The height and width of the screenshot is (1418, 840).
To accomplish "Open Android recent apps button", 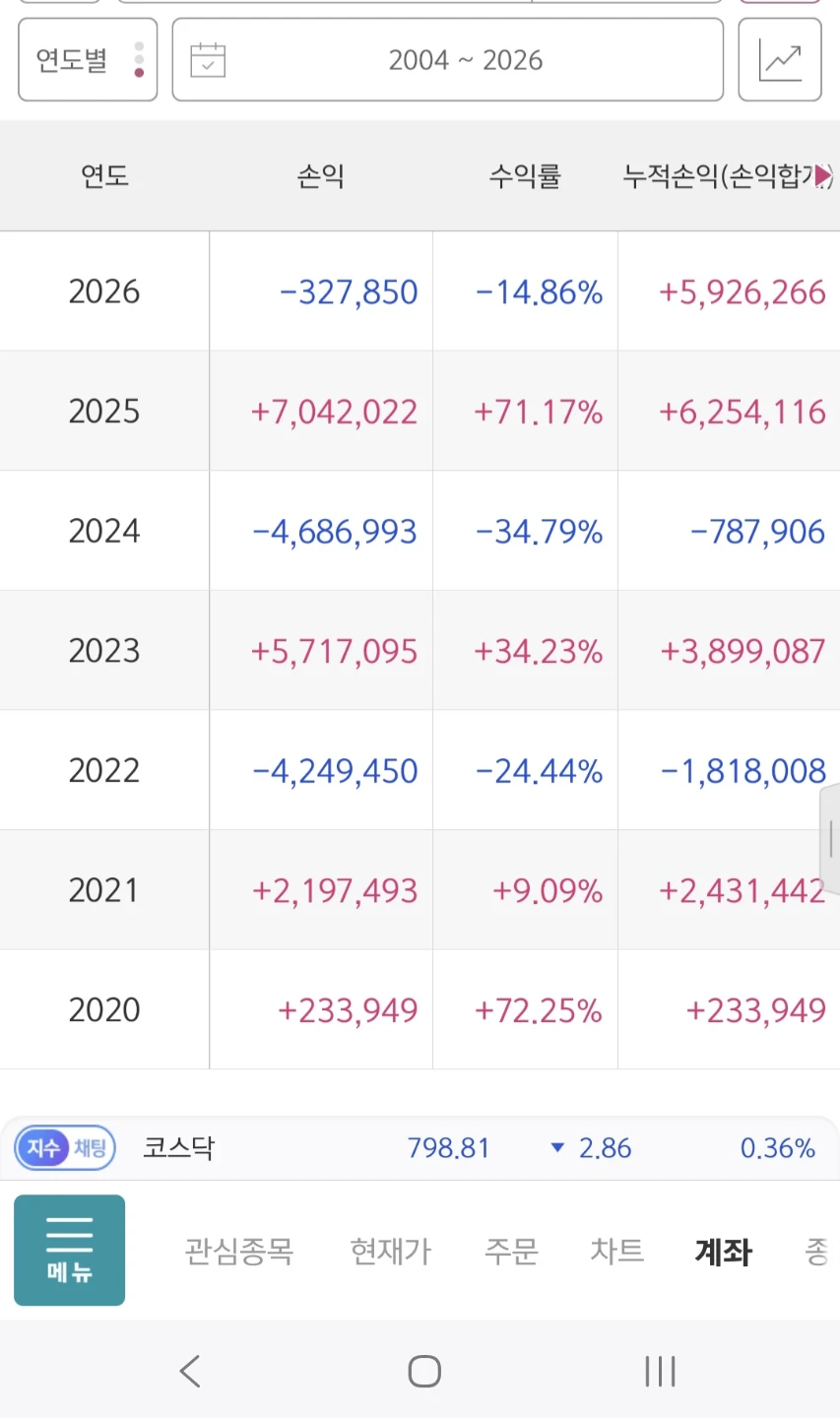I will (660, 1371).
